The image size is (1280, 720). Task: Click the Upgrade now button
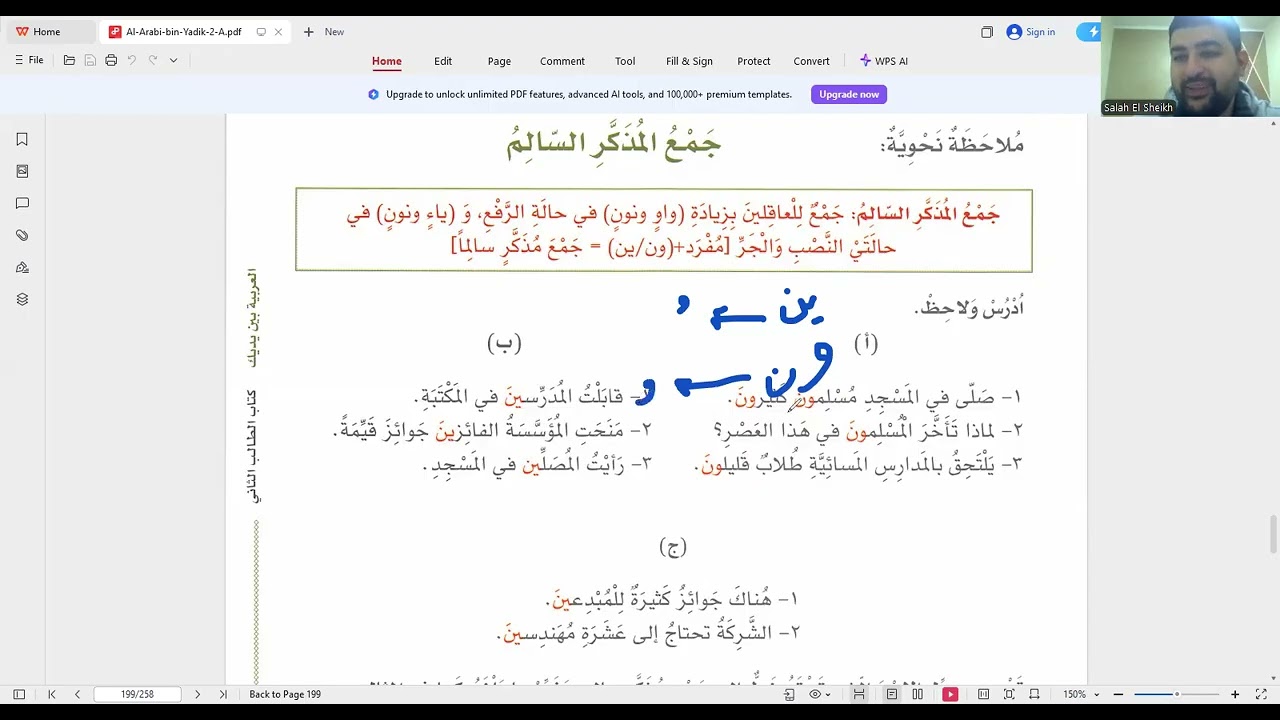pos(849,94)
